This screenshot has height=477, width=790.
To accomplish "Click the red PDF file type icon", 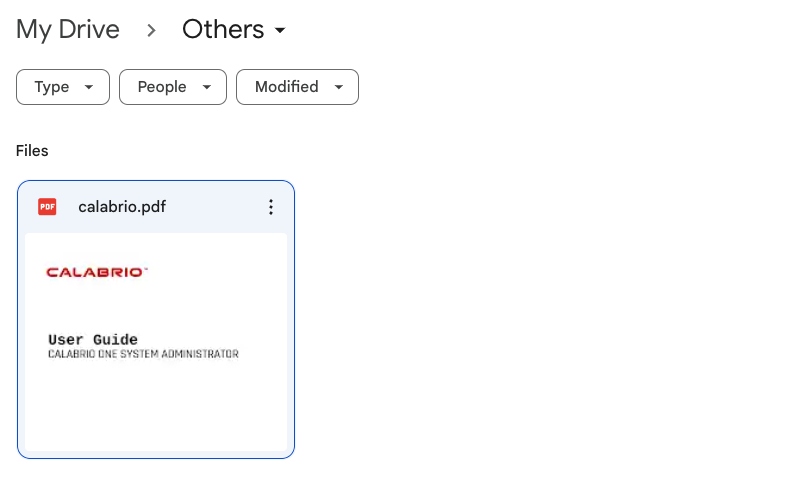I will [x=47, y=207].
